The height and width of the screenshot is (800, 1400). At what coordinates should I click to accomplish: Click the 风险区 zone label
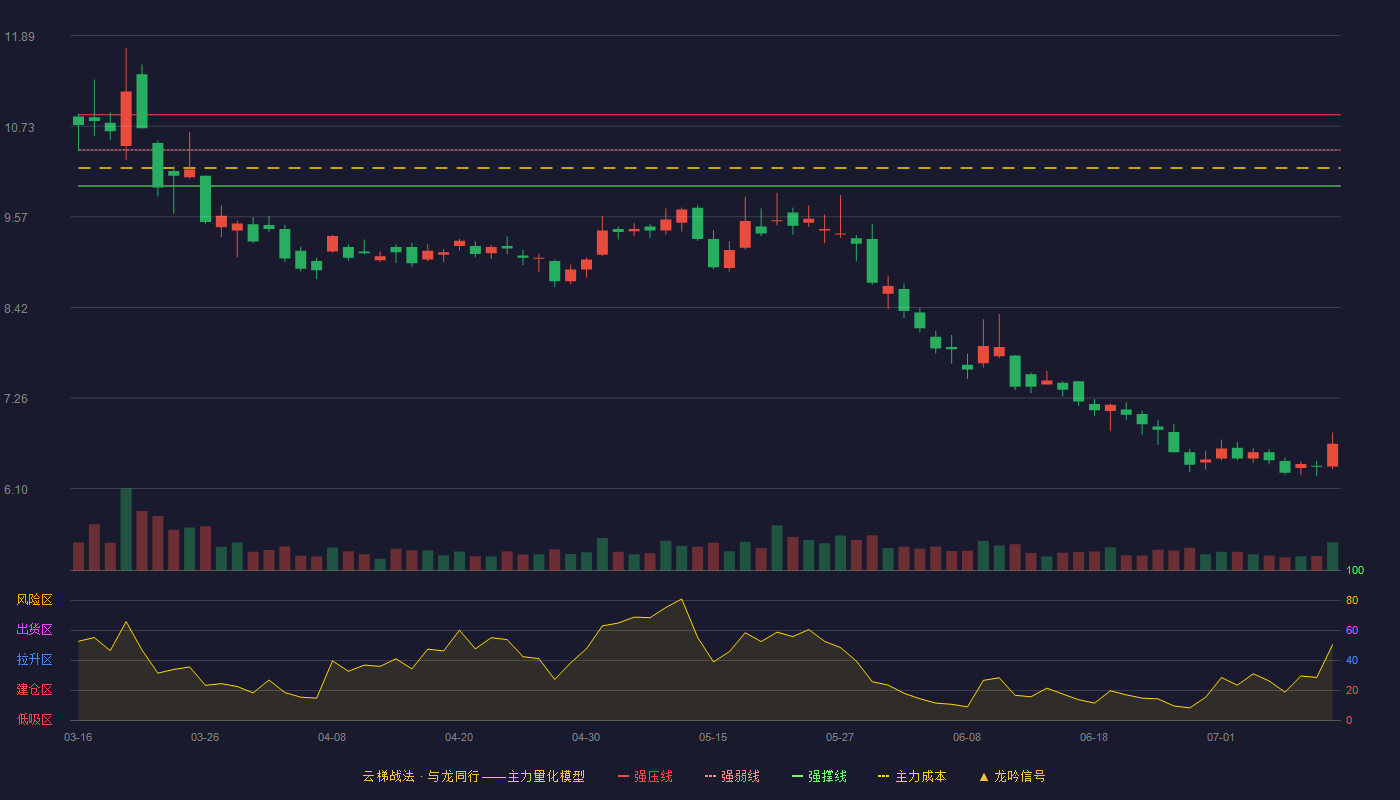point(34,600)
